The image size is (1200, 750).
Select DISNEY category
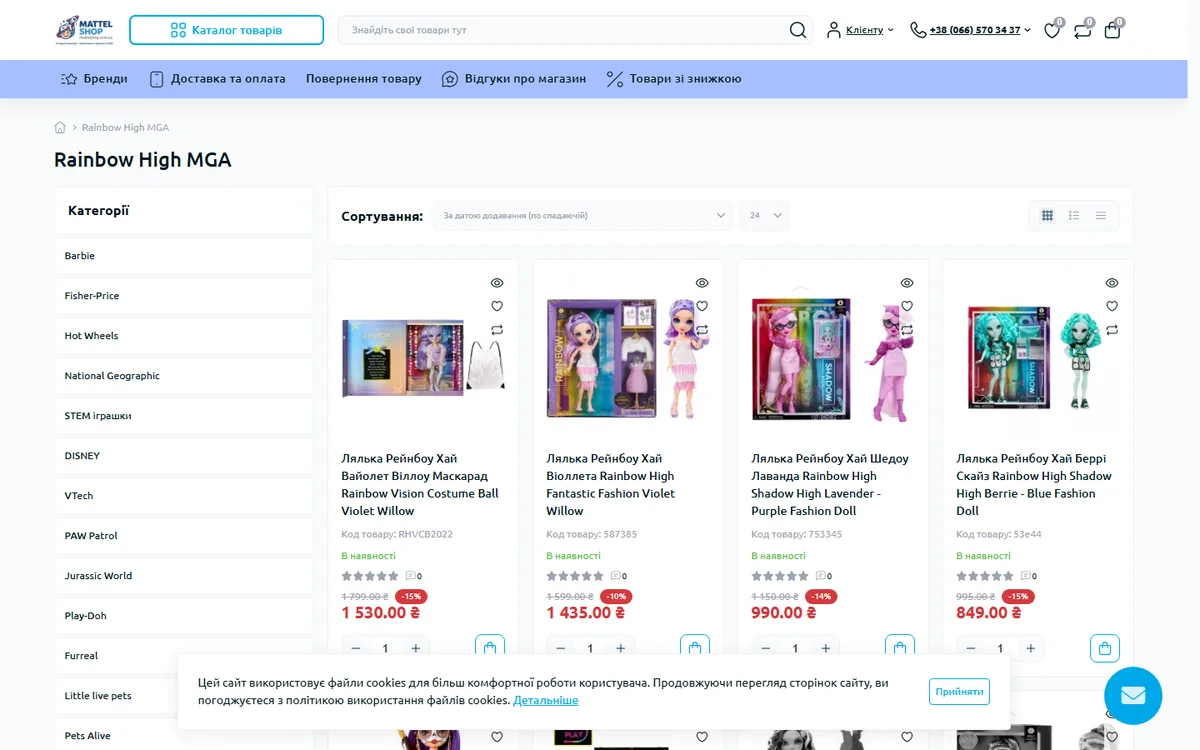pyautogui.click(x=184, y=456)
